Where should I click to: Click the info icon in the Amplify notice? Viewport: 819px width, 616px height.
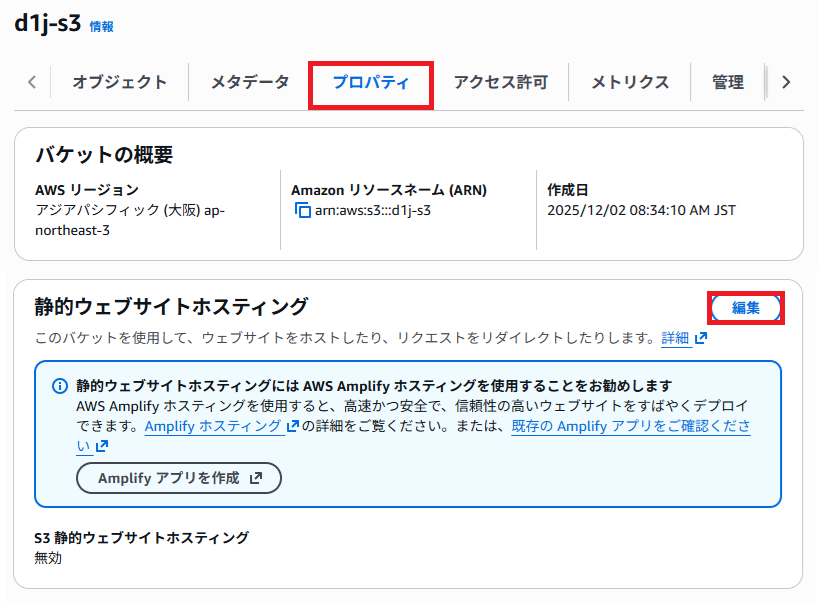59,386
